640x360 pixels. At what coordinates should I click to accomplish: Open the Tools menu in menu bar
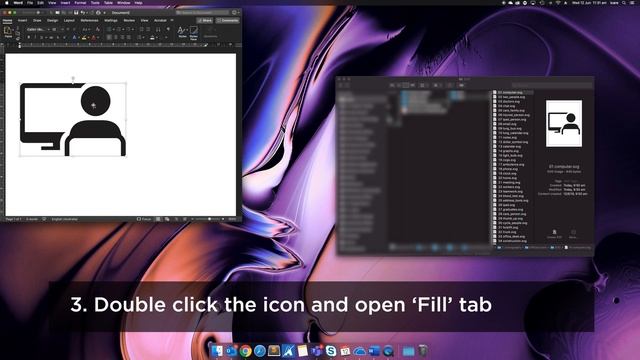point(95,3)
